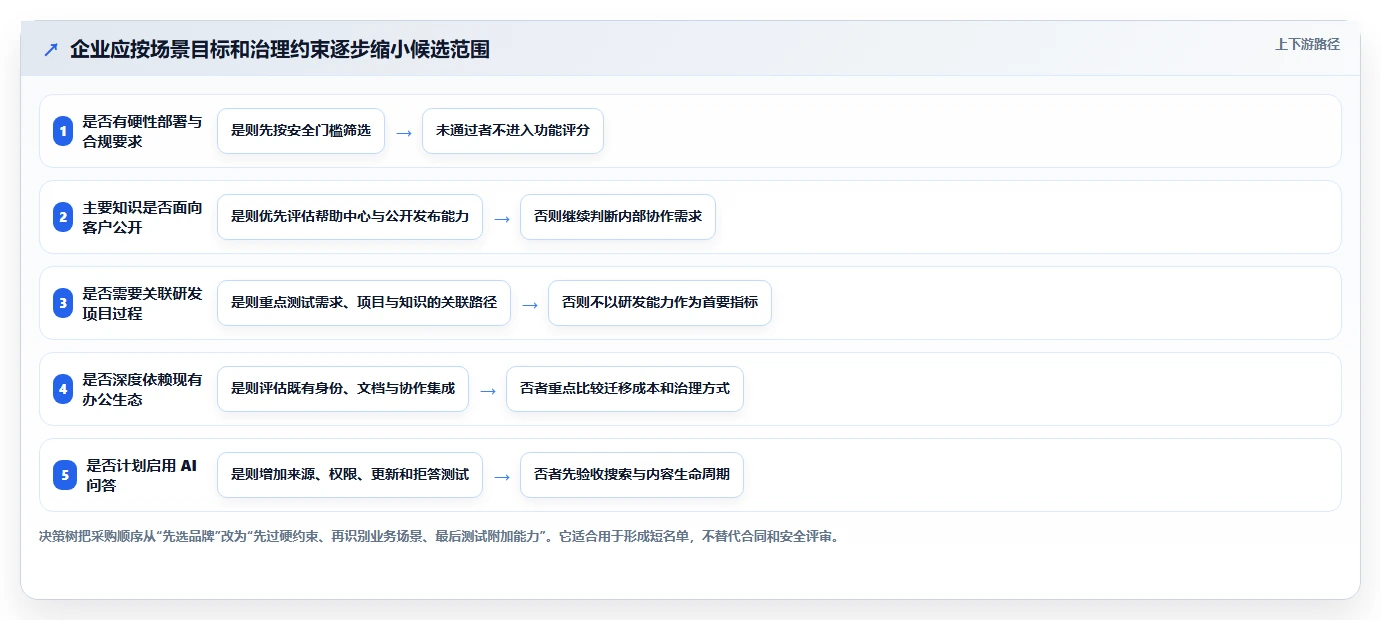Click the 是则重点测试需求、项目与知识的关联路径 box
Image resolution: width=1381 pixels, height=620 pixels.
pos(364,303)
